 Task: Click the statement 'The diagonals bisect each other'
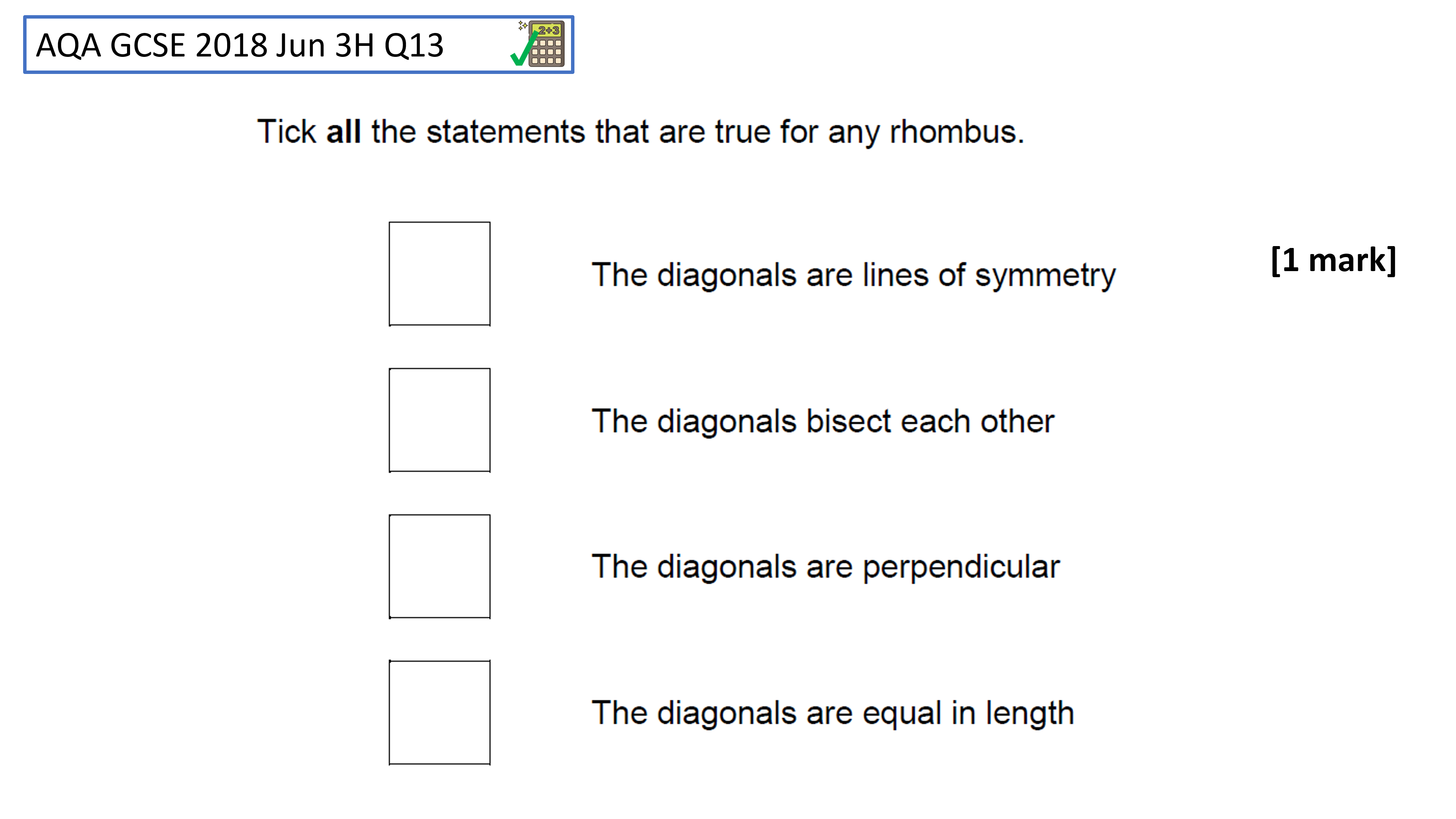tap(823, 421)
